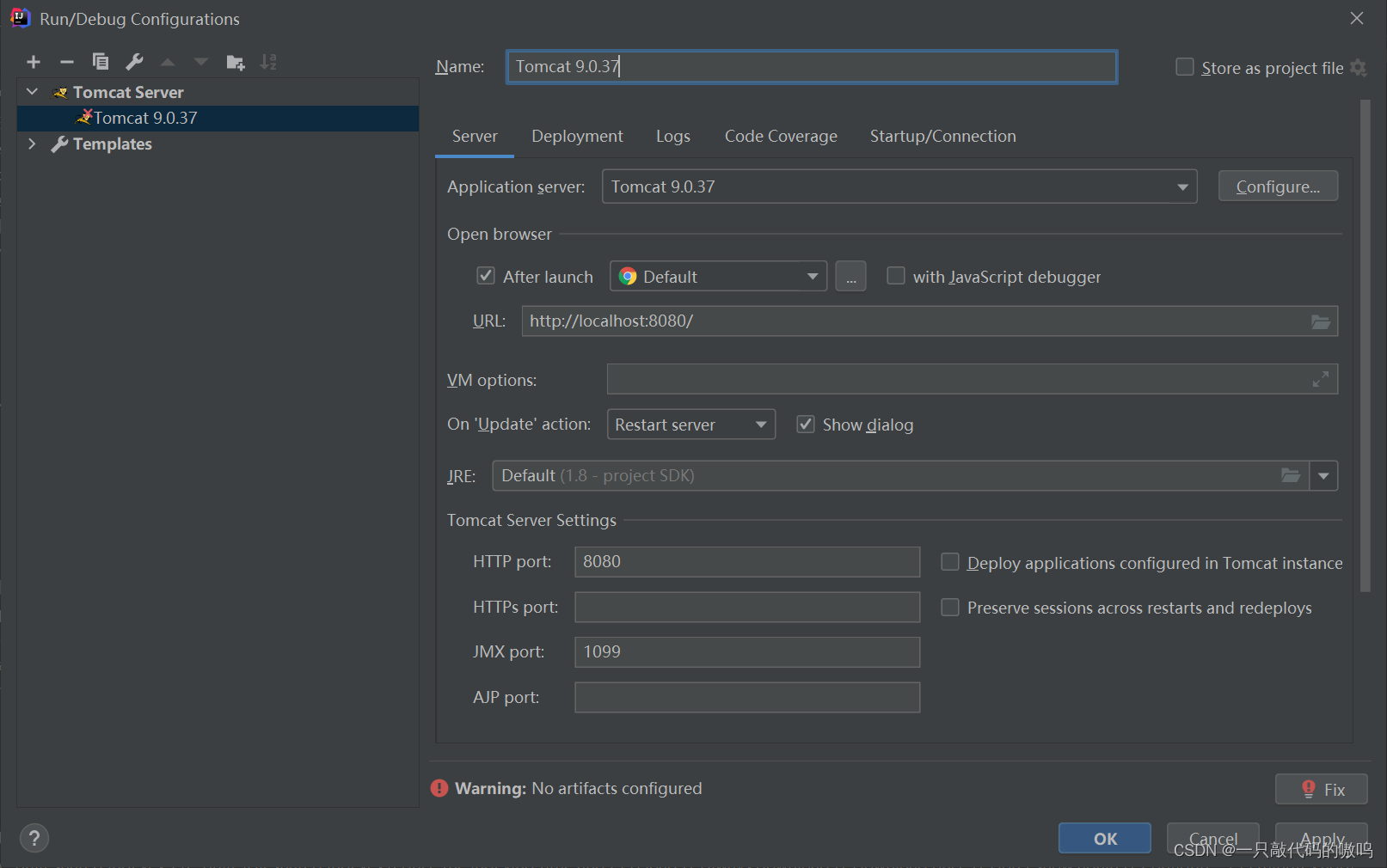Click the HTTPs port field
1387x868 pixels.
point(746,608)
